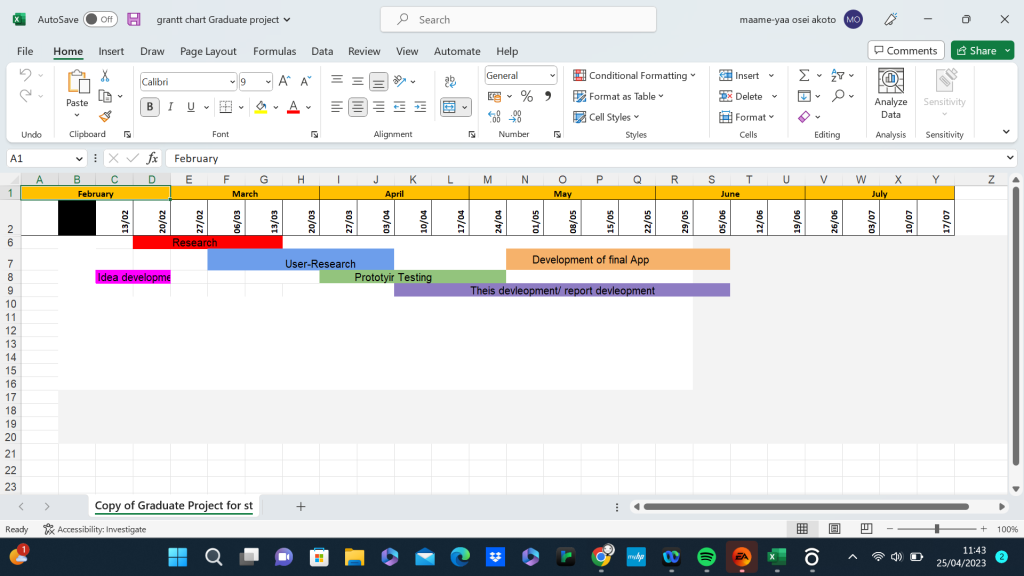Switch to the Insert tab
The width and height of the screenshot is (1024, 576).
click(111, 51)
